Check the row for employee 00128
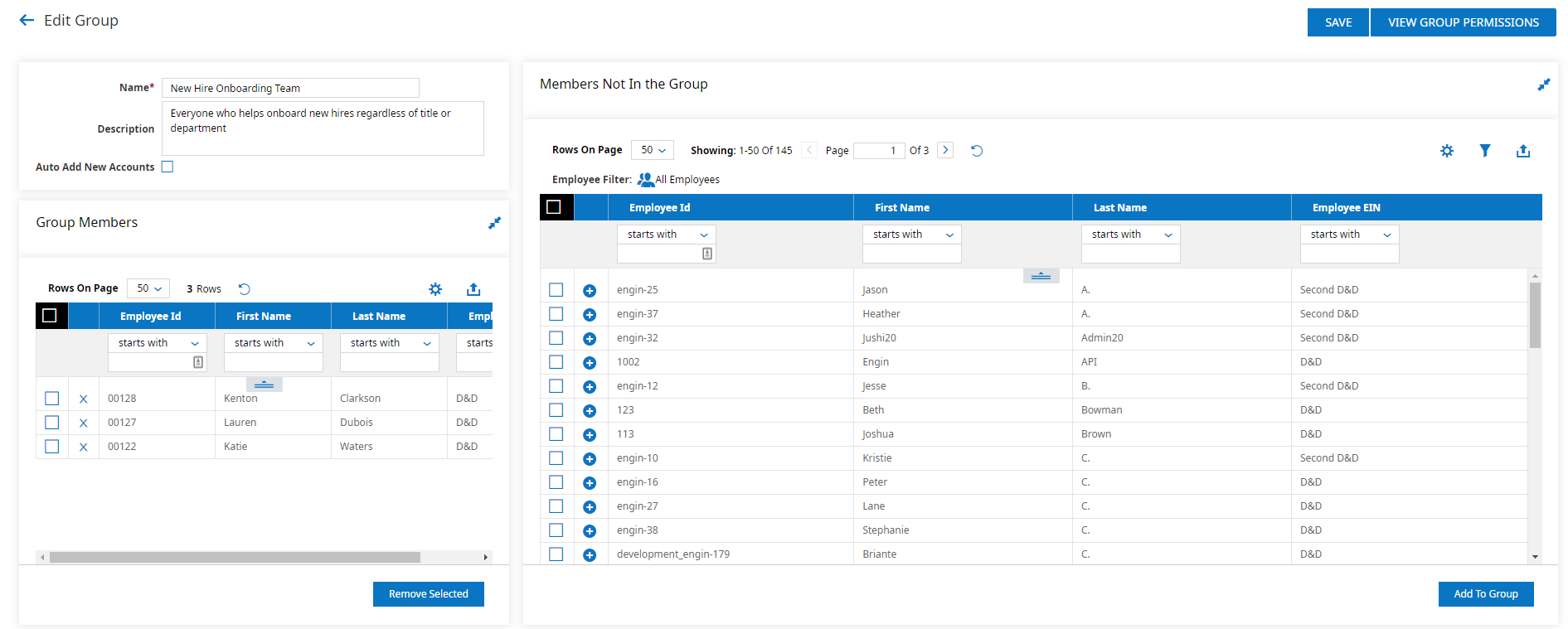The image size is (1568, 629). click(x=52, y=398)
